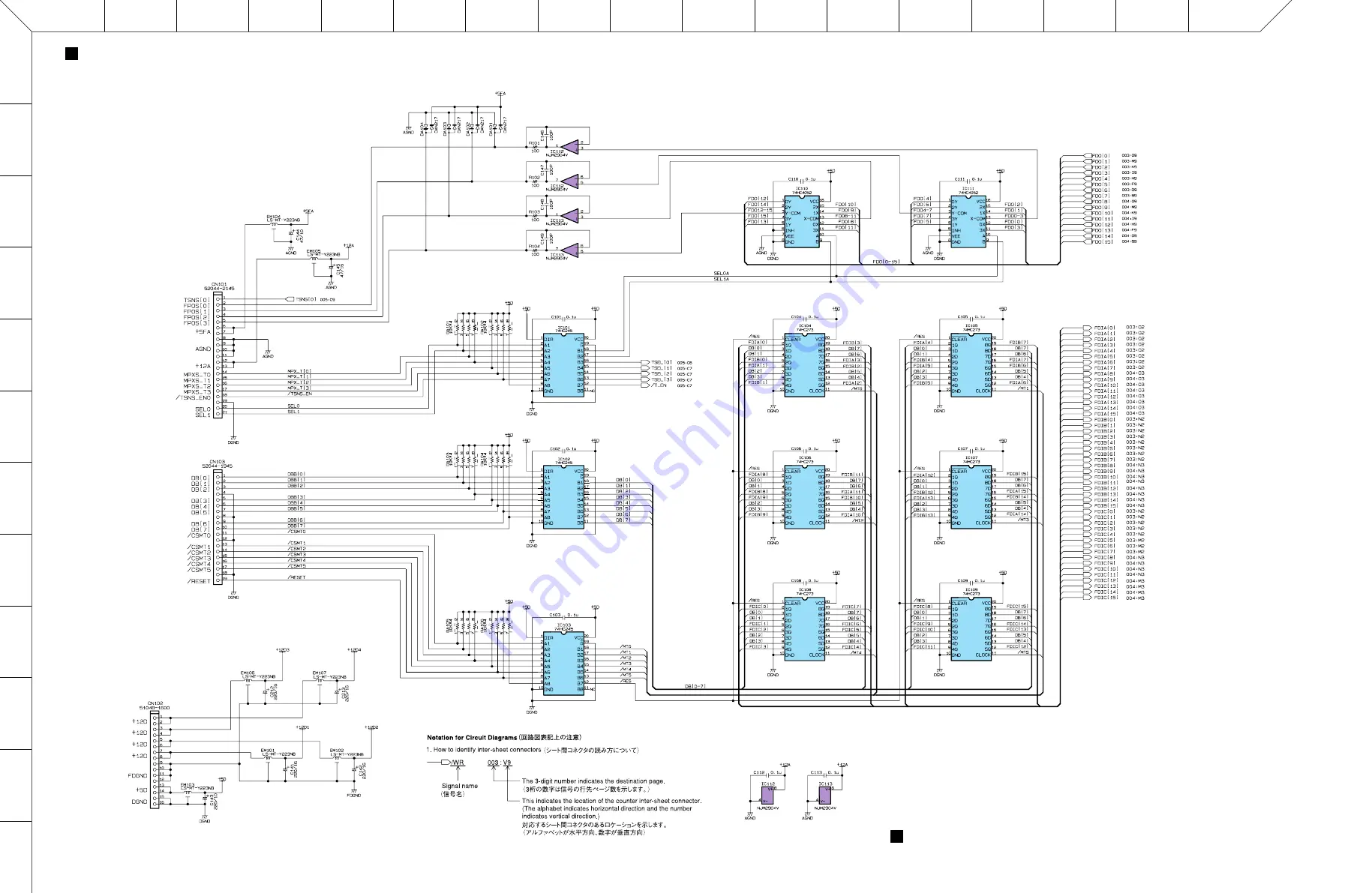
Task: Click the /TSNS_EN net label on the wire
Action: [x=300, y=394]
